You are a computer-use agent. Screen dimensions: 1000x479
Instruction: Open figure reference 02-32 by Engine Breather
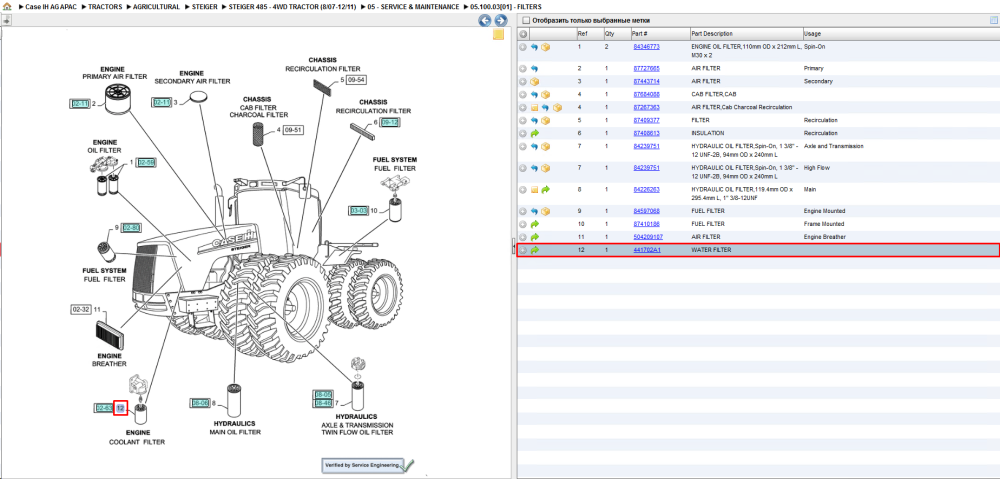81,309
